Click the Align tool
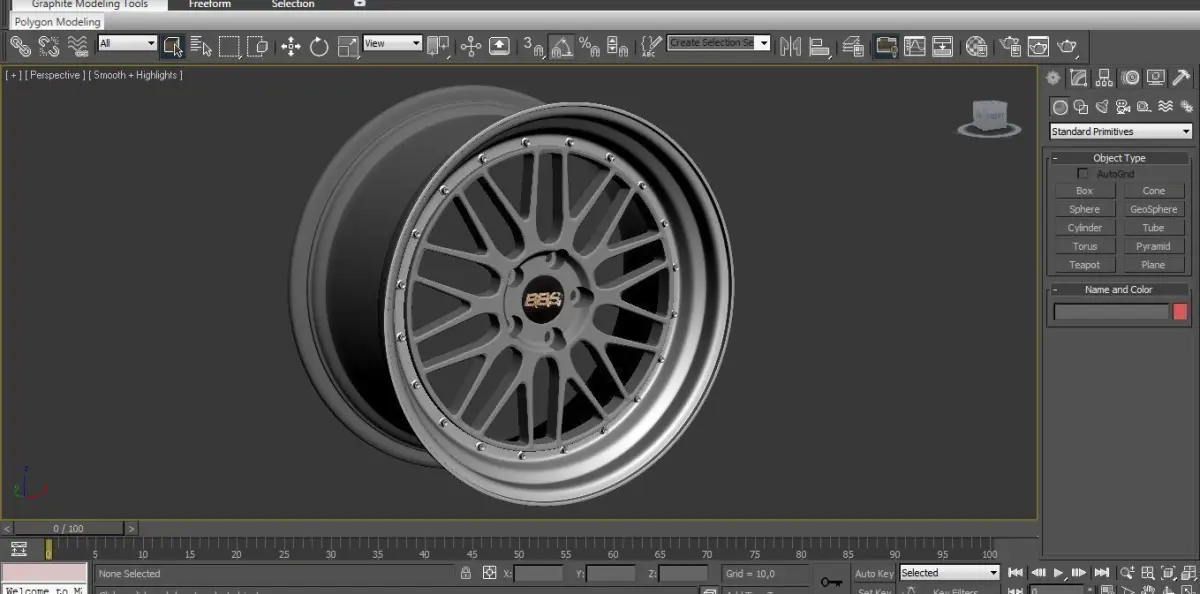The height and width of the screenshot is (594, 1200). click(819, 45)
